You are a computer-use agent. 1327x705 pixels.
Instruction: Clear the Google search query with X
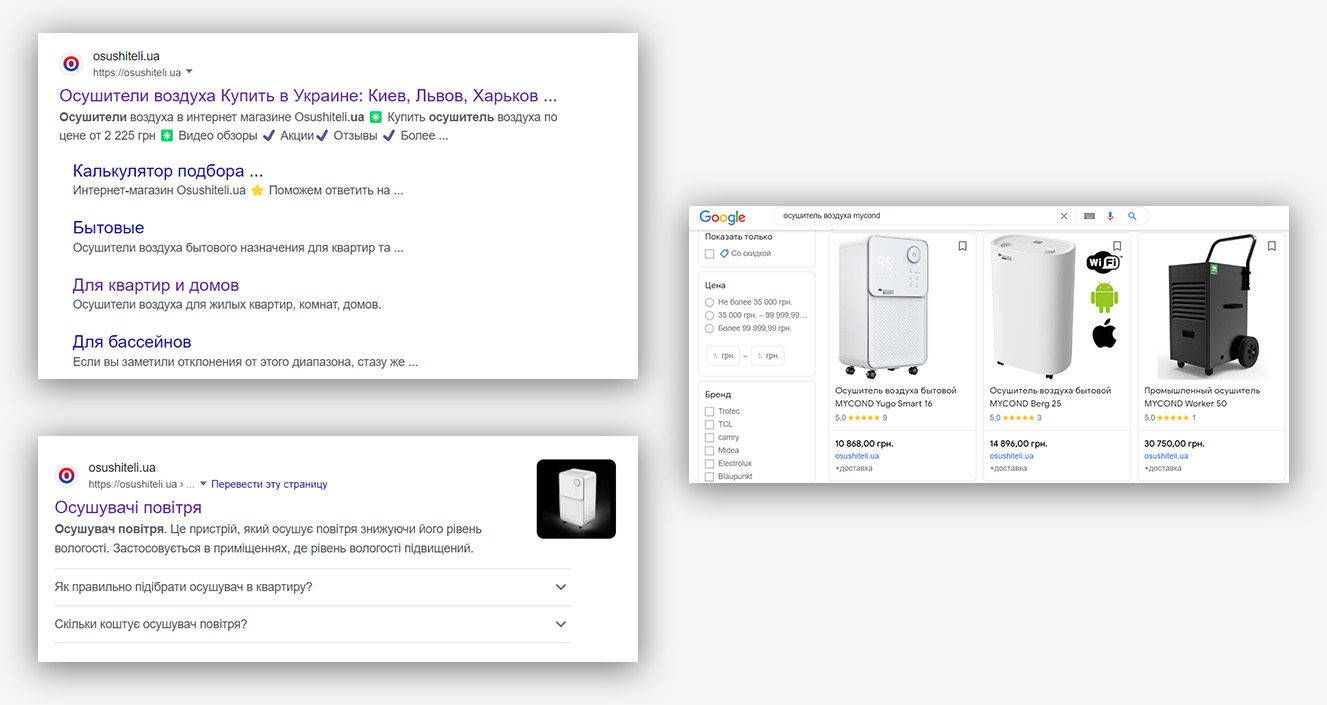point(1064,216)
